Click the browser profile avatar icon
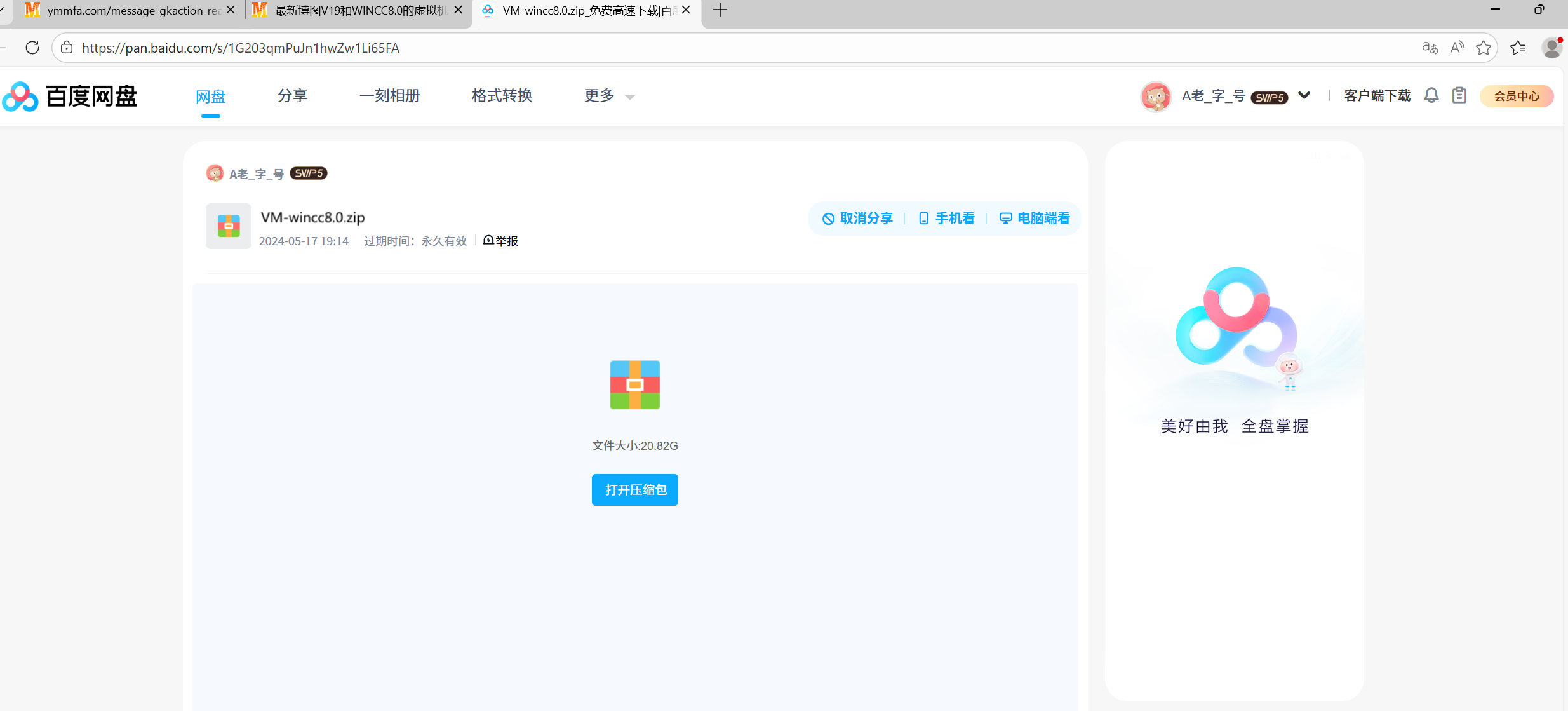Image resolution: width=1568 pixels, height=711 pixels. click(x=1551, y=48)
